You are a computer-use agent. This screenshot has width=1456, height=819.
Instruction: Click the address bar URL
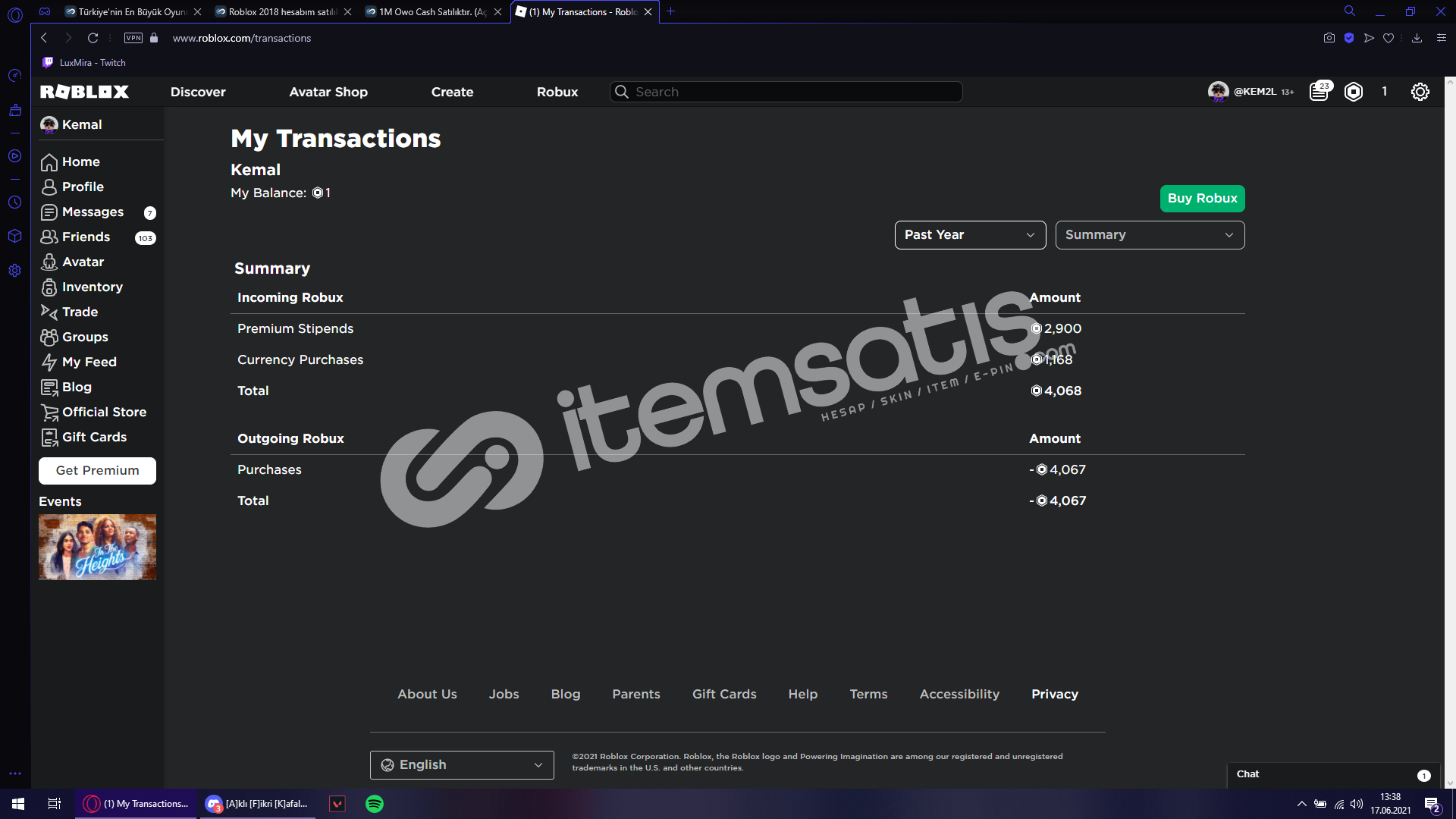pyautogui.click(x=241, y=38)
